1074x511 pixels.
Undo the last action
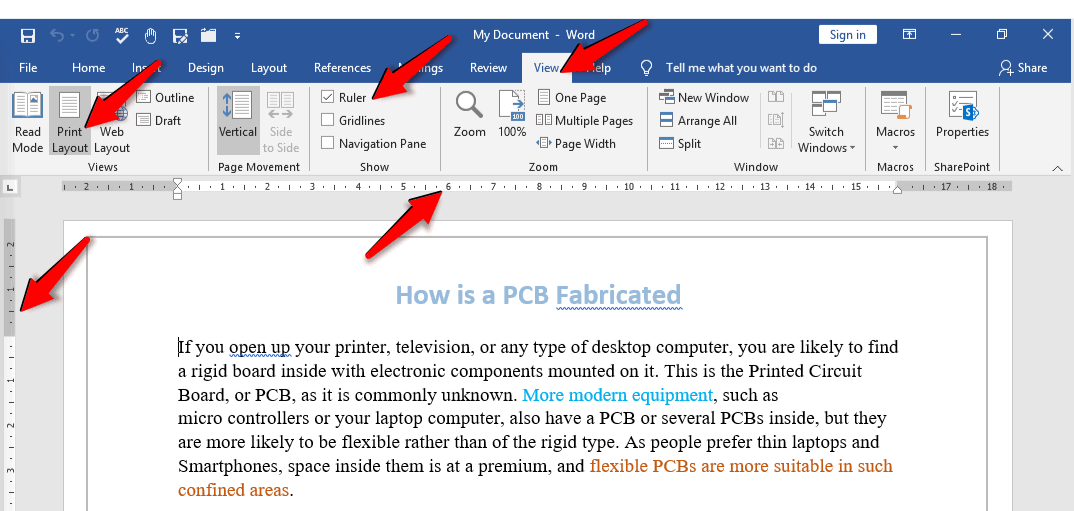coord(56,35)
